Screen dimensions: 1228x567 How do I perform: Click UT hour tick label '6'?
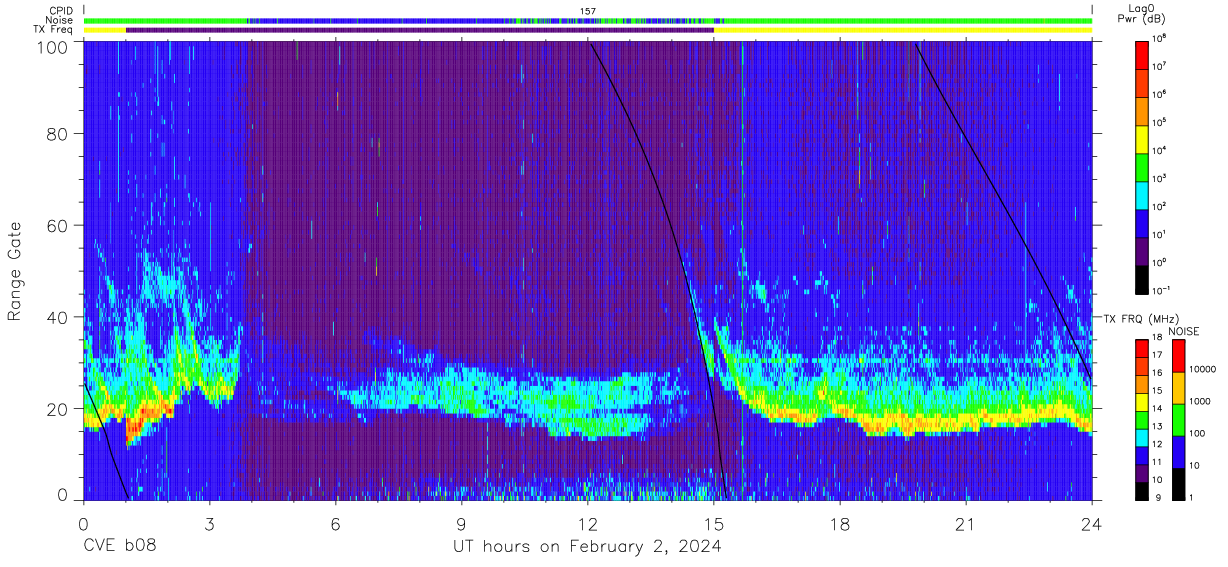click(x=335, y=523)
